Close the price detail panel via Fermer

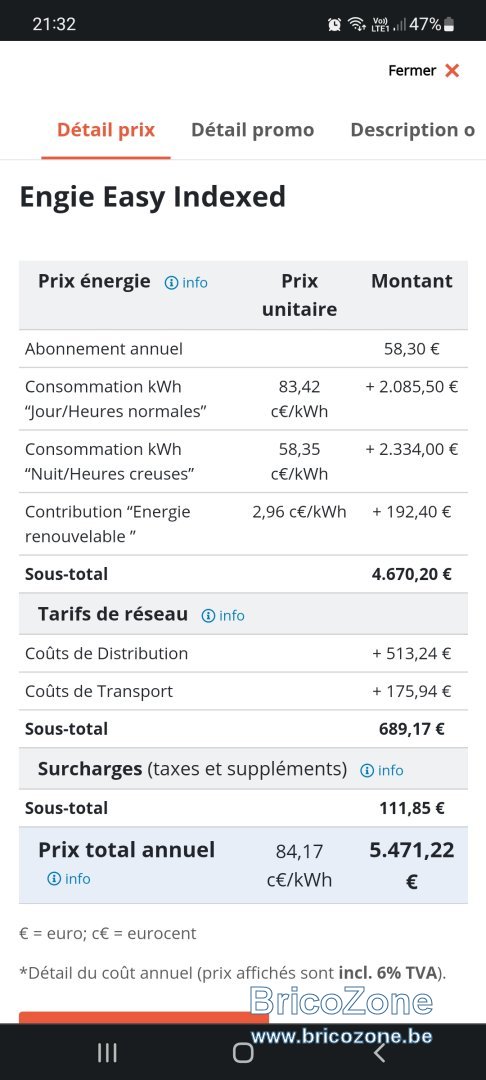(x=423, y=70)
